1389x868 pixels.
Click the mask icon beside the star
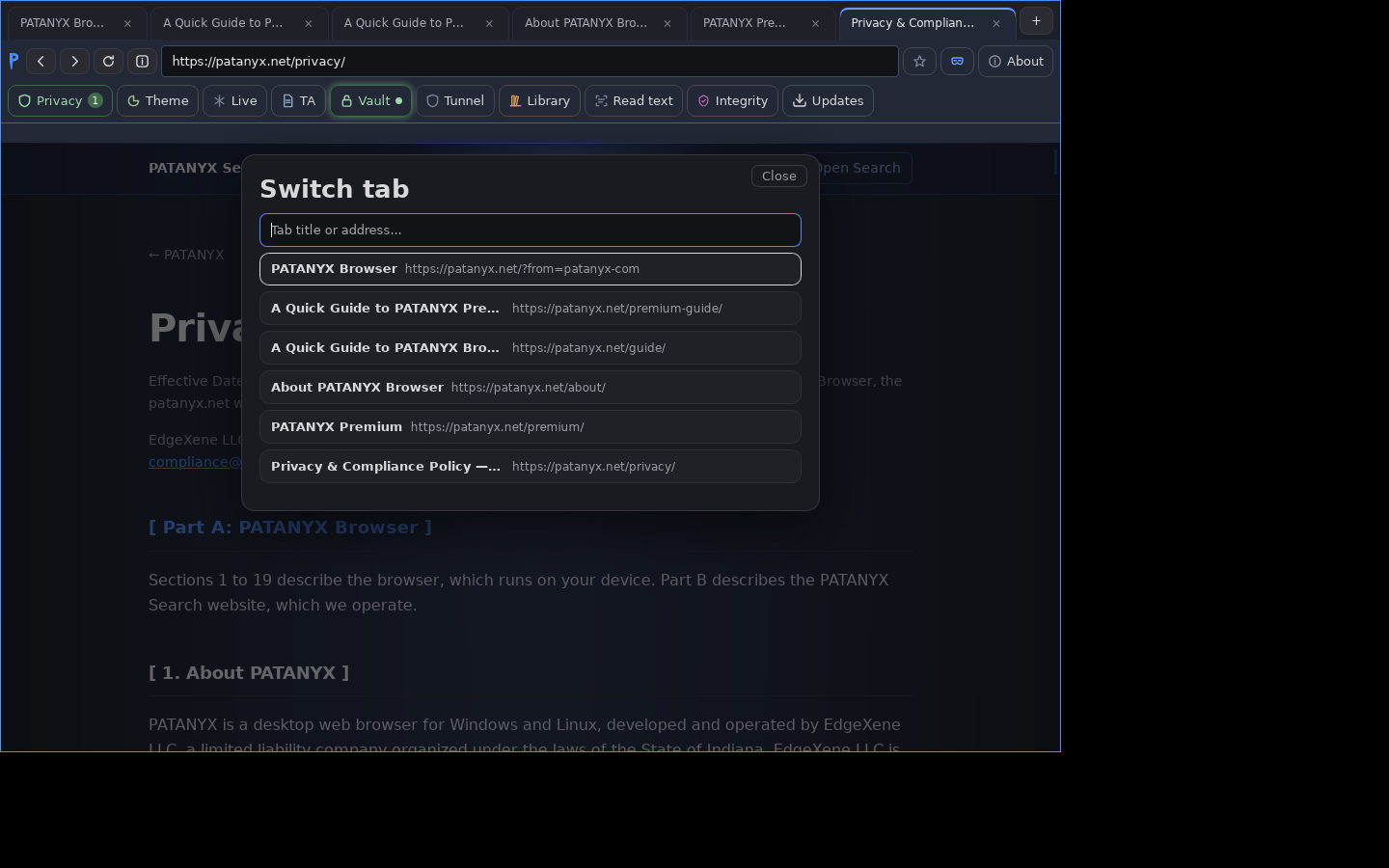(x=957, y=61)
